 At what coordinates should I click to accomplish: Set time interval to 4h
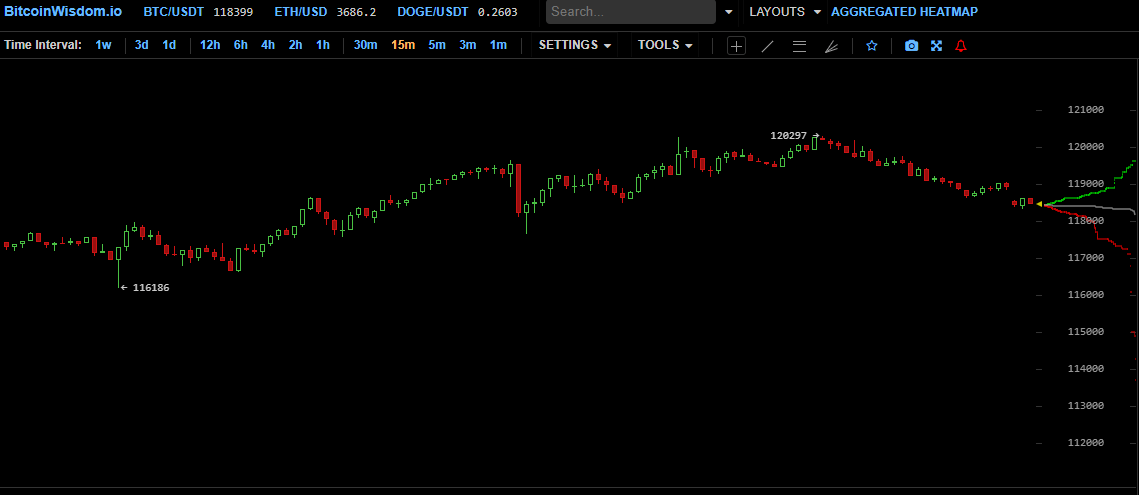point(268,45)
